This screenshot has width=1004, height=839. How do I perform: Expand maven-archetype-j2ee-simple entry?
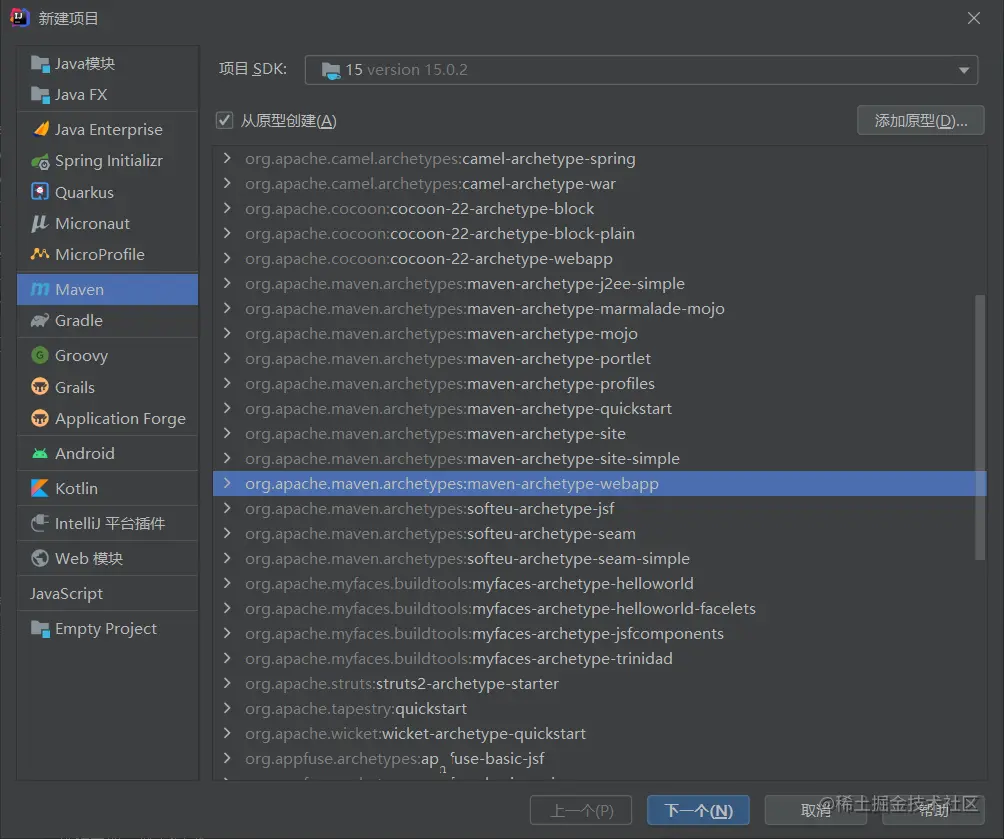pos(227,283)
